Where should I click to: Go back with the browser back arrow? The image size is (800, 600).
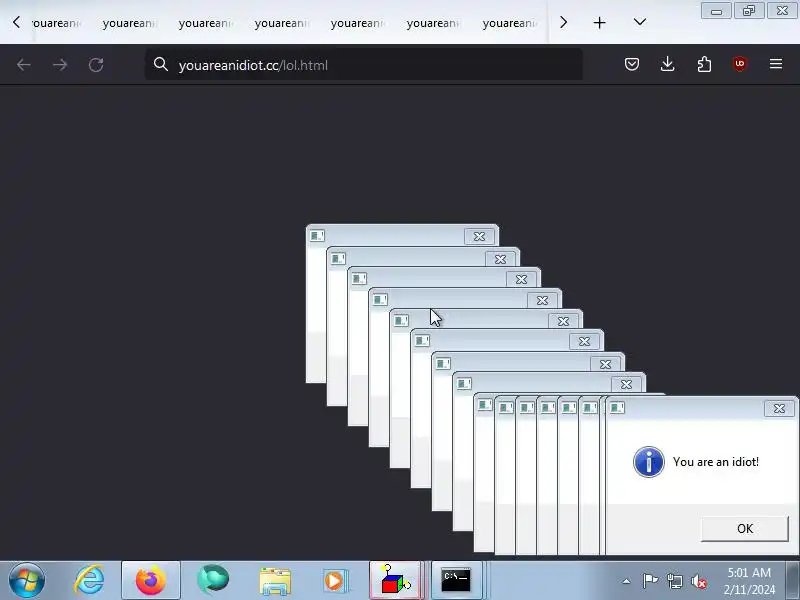24,65
